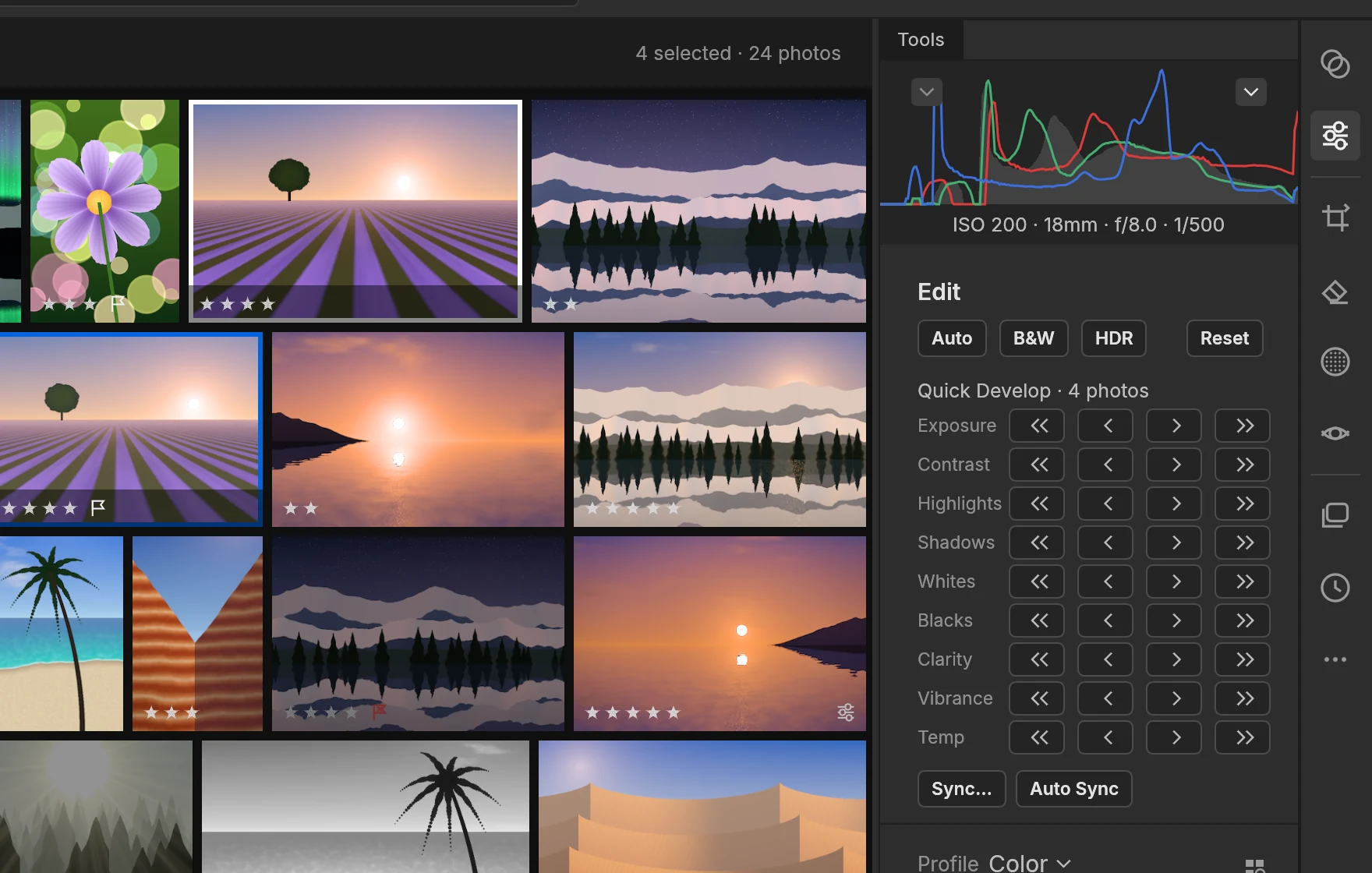The height and width of the screenshot is (873, 1372).
Task: Select the purple flower thumbnail
Action: pyautogui.click(x=104, y=210)
